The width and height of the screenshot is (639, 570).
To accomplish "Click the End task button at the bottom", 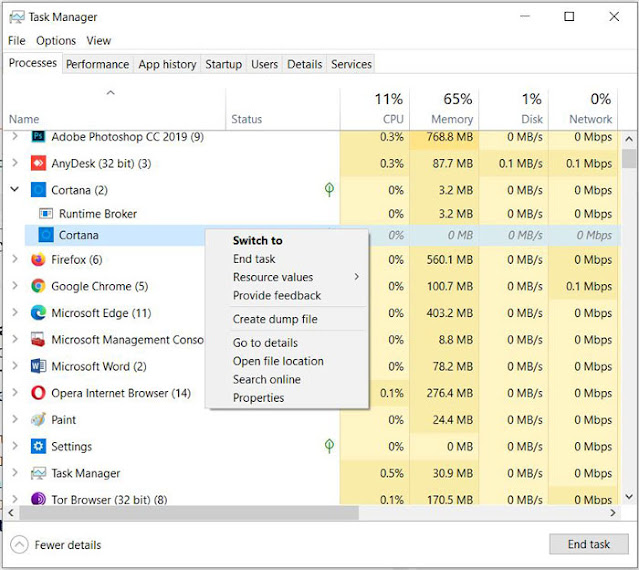I will coord(588,544).
